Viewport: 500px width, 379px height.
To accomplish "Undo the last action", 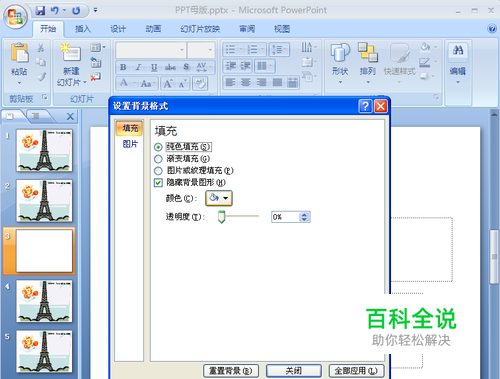I will pyautogui.click(x=55, y=11).
